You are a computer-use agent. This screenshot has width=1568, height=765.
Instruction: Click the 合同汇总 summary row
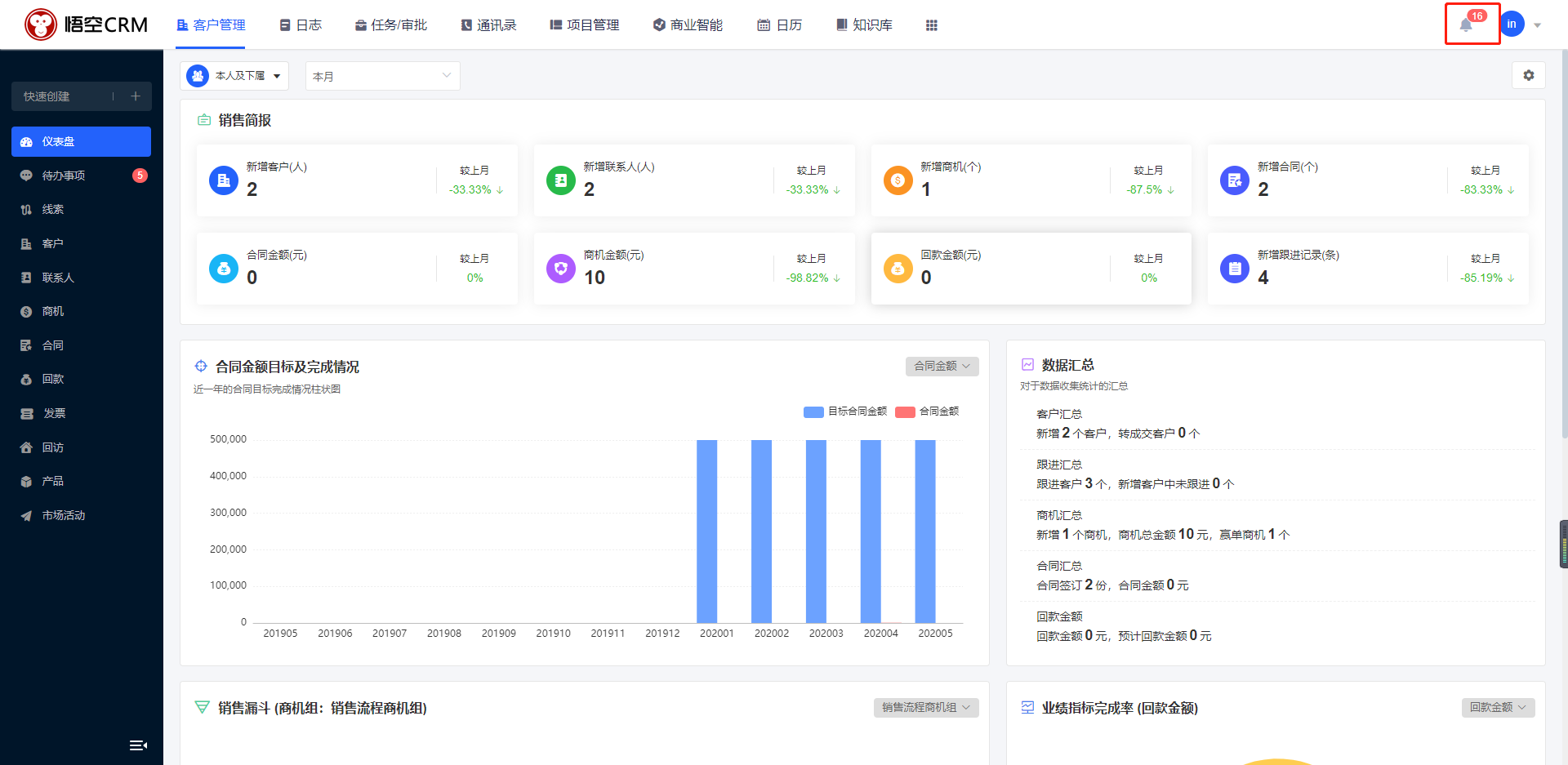tap(1278, 576)
